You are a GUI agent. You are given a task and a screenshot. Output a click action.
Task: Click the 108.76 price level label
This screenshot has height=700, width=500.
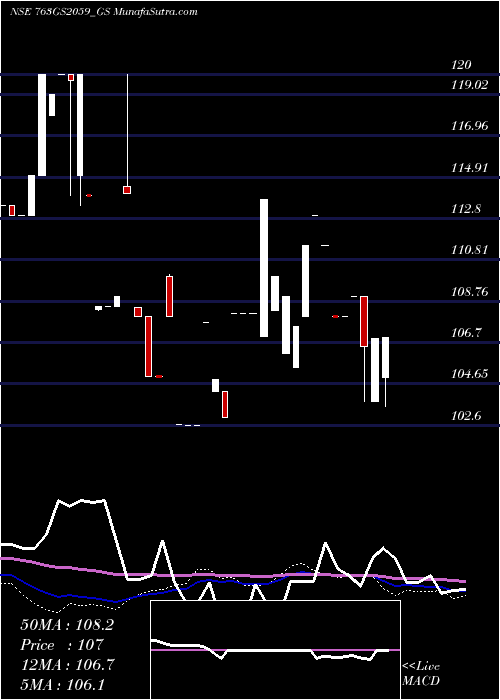pos(469,292)
